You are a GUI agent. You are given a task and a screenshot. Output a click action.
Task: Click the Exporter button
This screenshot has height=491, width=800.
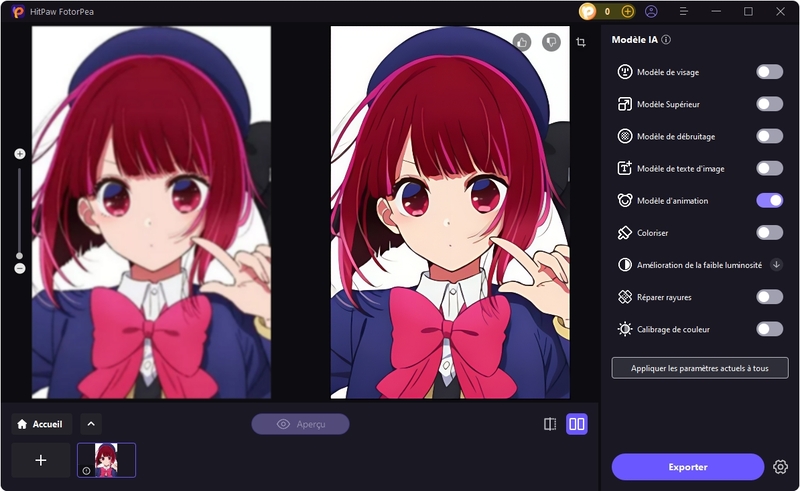point(688,467)
